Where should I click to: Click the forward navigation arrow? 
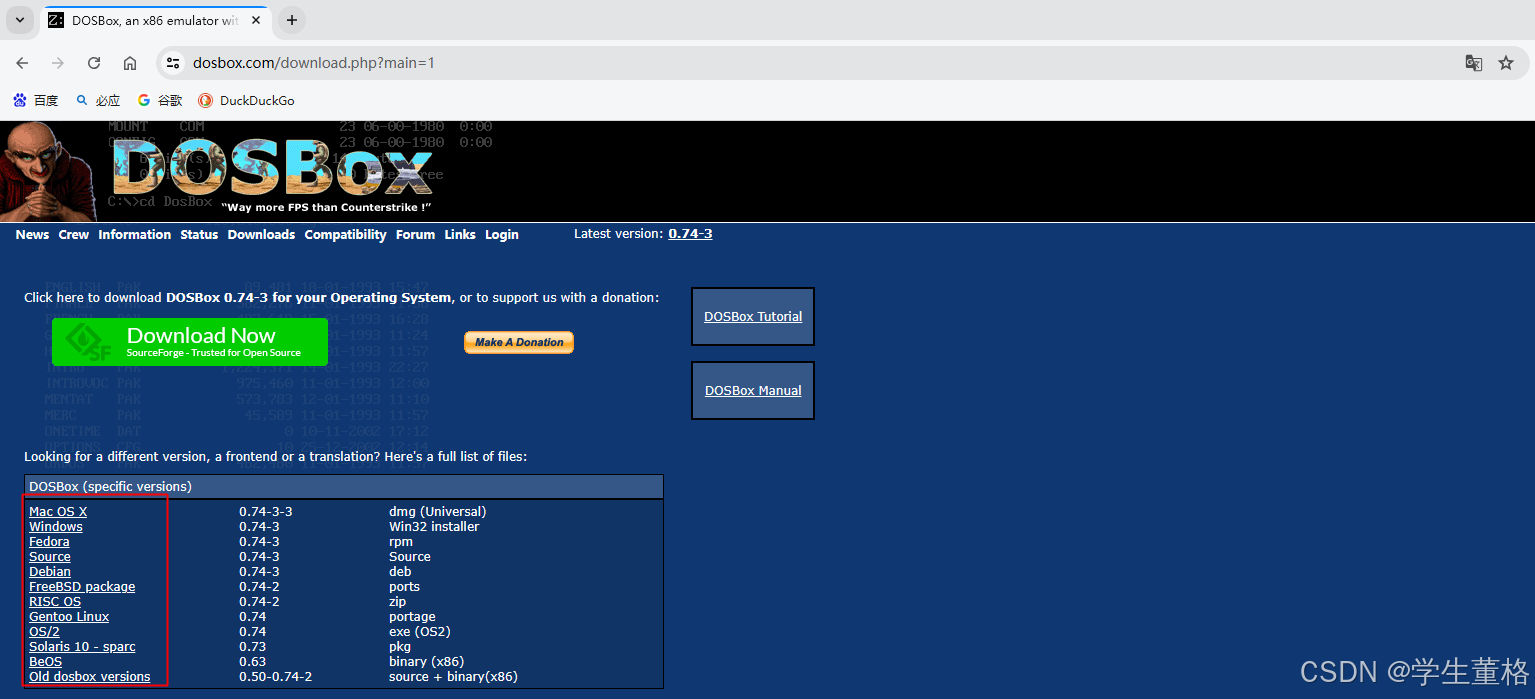point(58,63)
